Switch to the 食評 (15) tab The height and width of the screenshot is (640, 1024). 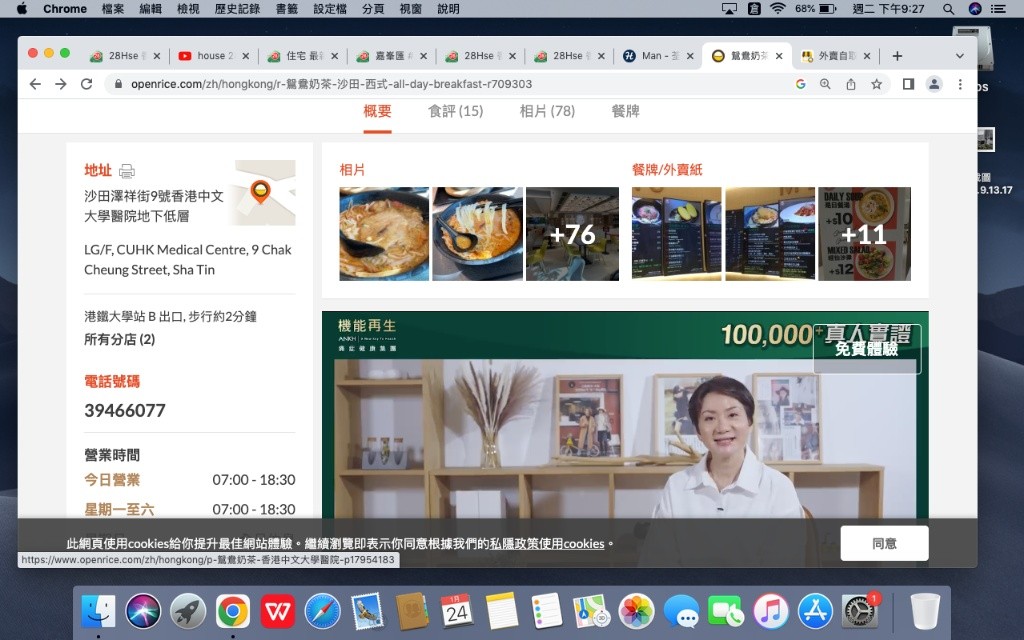pyautogui.click(x=456, y=111)
